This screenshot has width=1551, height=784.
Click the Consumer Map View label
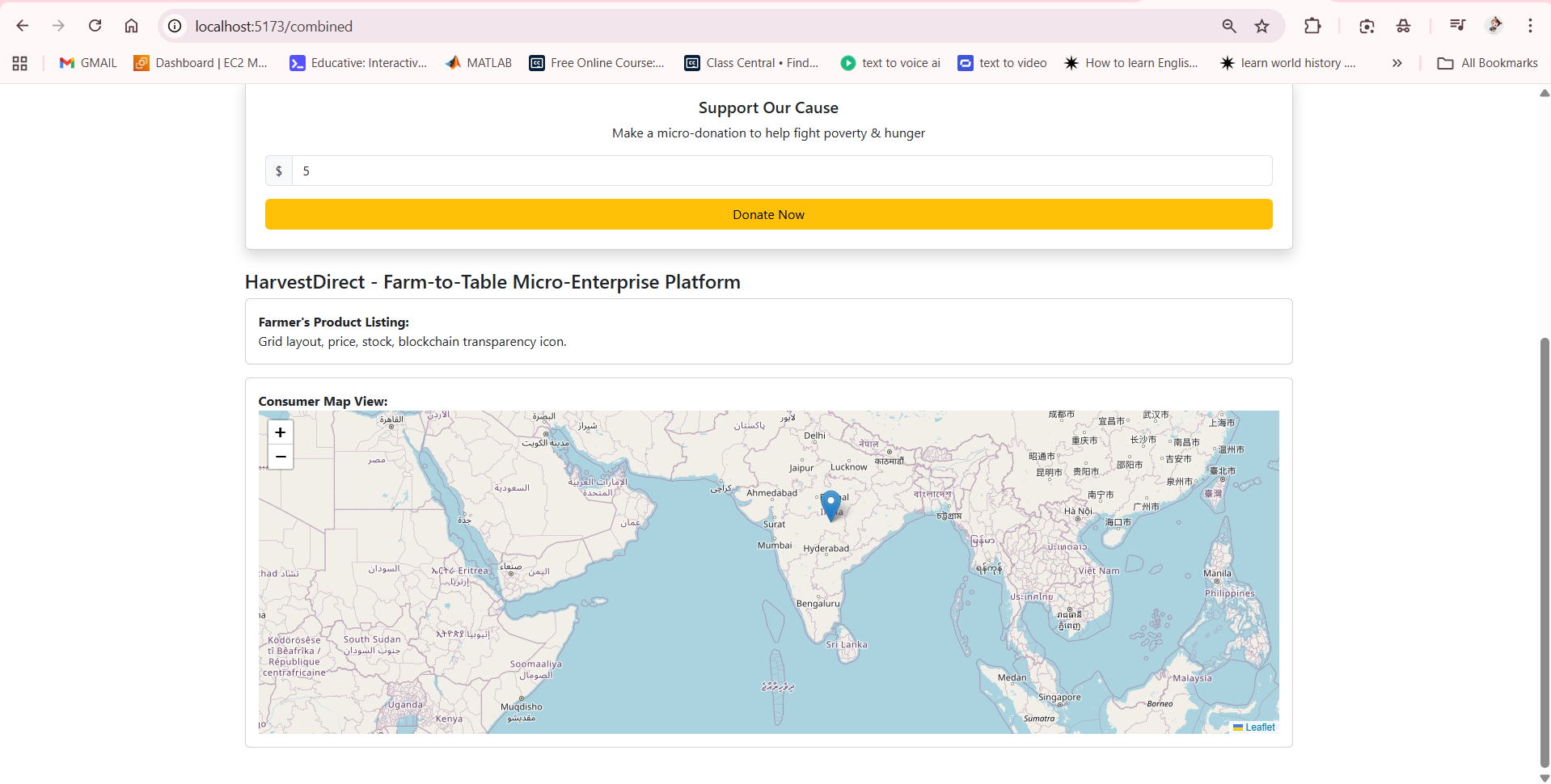tap(323, 401)
